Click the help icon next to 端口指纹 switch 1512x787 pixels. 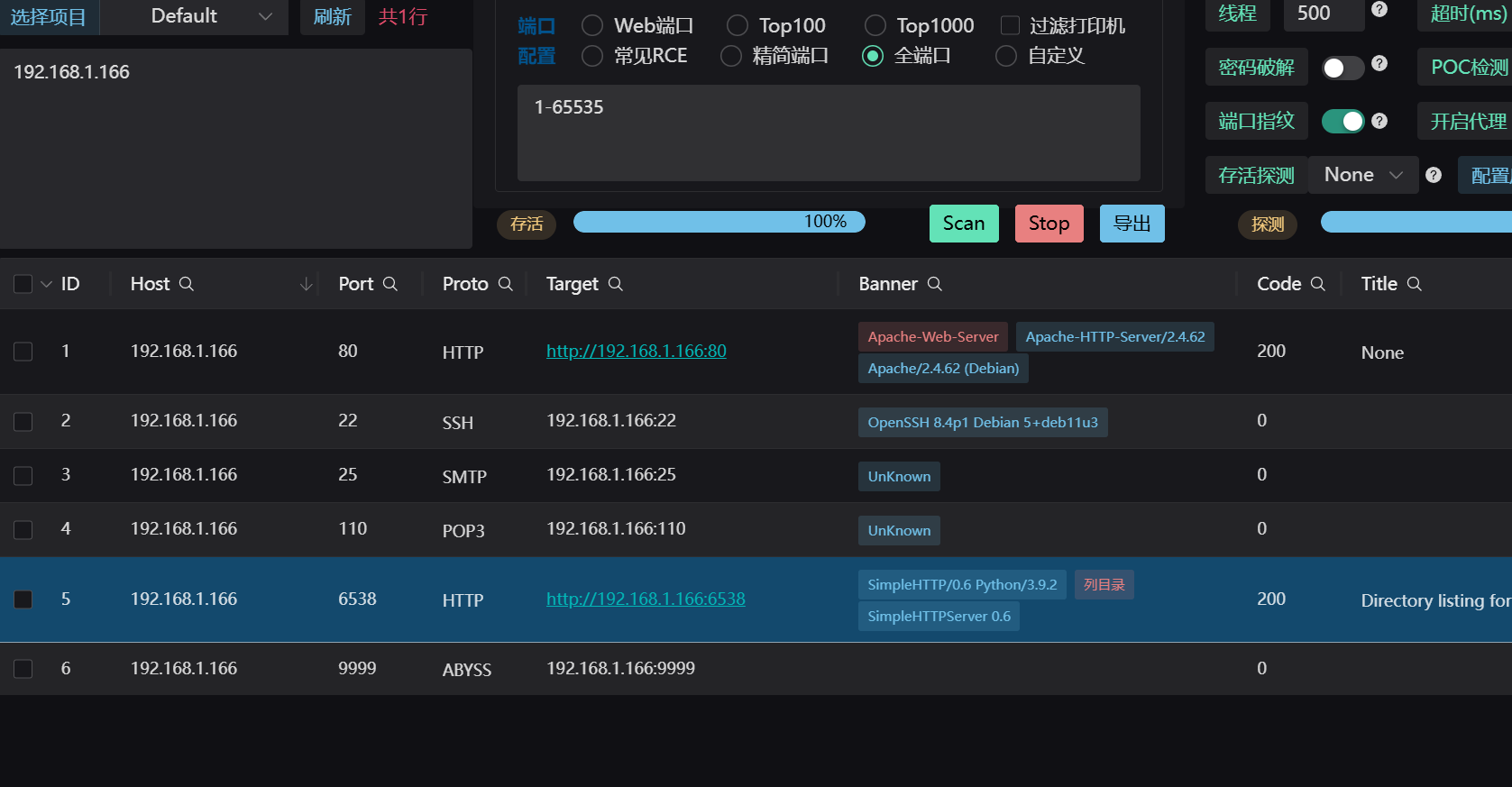click(x=1379, y=121)
